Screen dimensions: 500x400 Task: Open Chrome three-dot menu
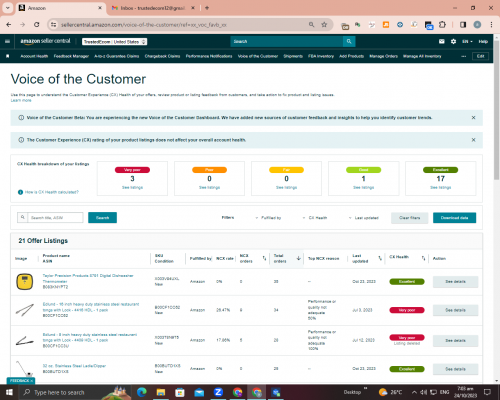[491, 25]
